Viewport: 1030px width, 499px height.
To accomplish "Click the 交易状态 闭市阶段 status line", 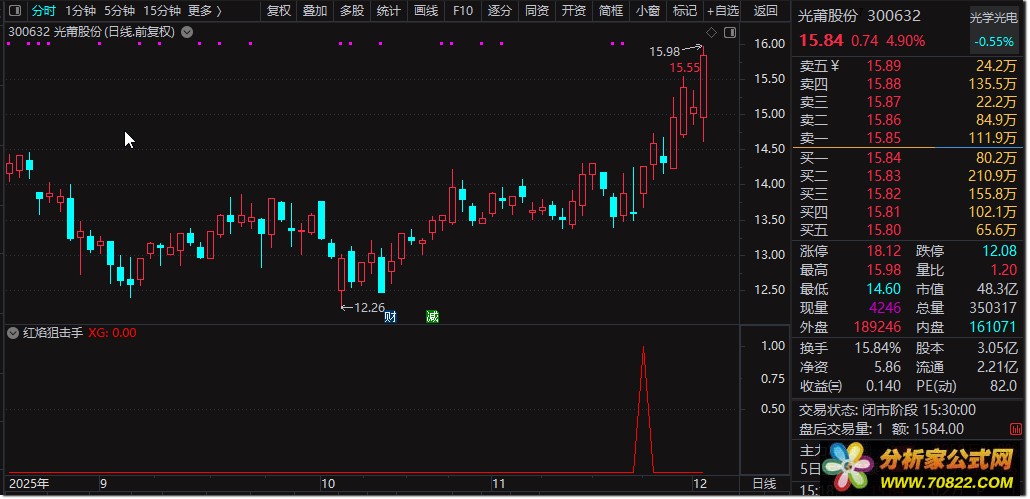I will [887, 410].
